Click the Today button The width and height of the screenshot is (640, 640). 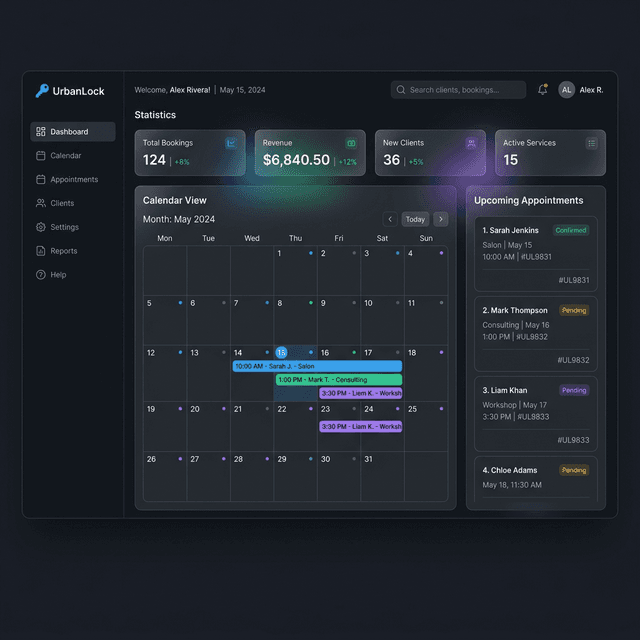(416, 219)
